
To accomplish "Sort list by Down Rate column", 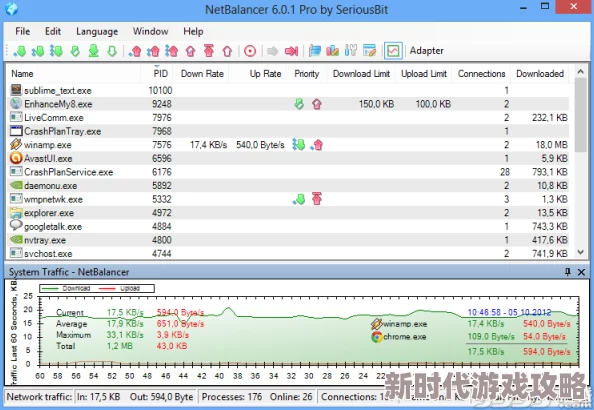I will (202, 74).
